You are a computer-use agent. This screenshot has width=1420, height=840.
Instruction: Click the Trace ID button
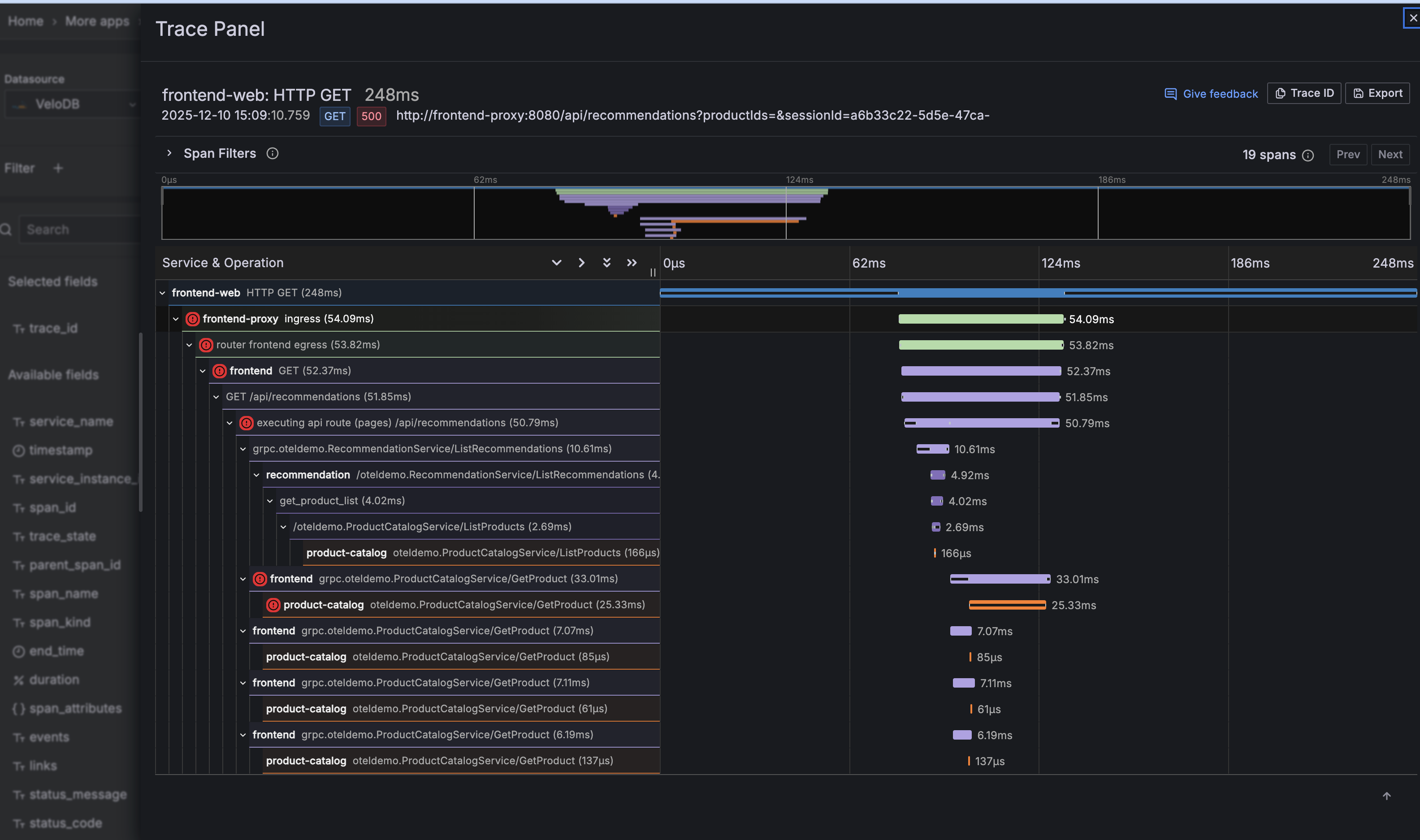coord(1303,93)
